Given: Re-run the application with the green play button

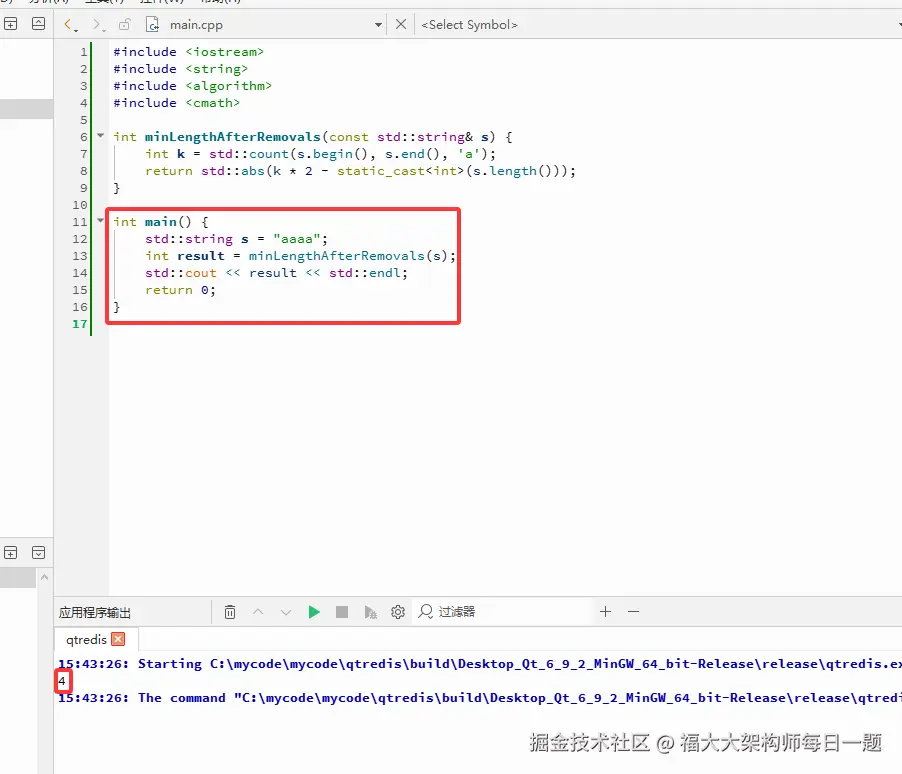Looking at the screenshot, I should (x=314, y=612).
